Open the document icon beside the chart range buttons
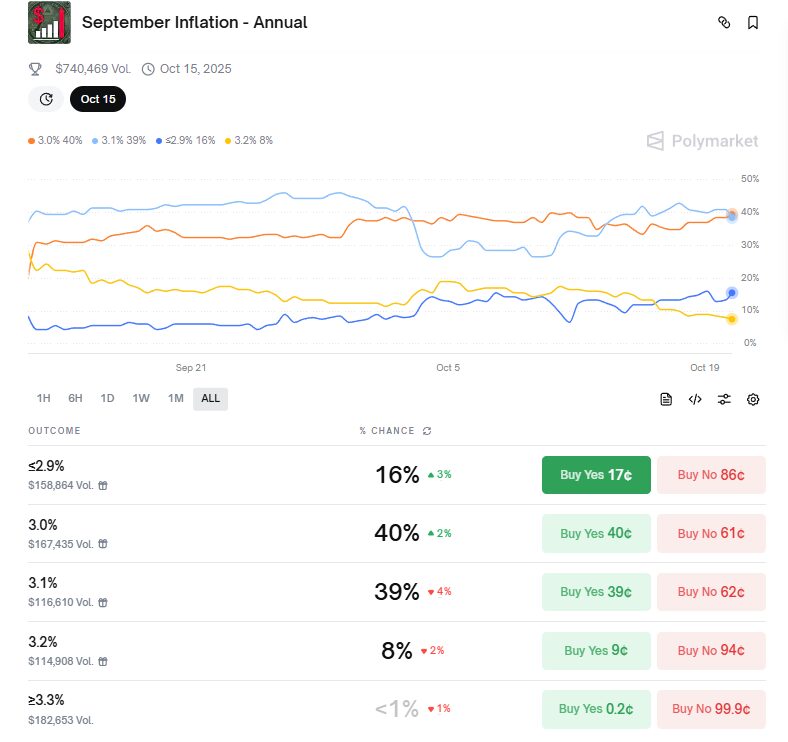Viewport: 788px width, 742px height. tap(666, 399)
